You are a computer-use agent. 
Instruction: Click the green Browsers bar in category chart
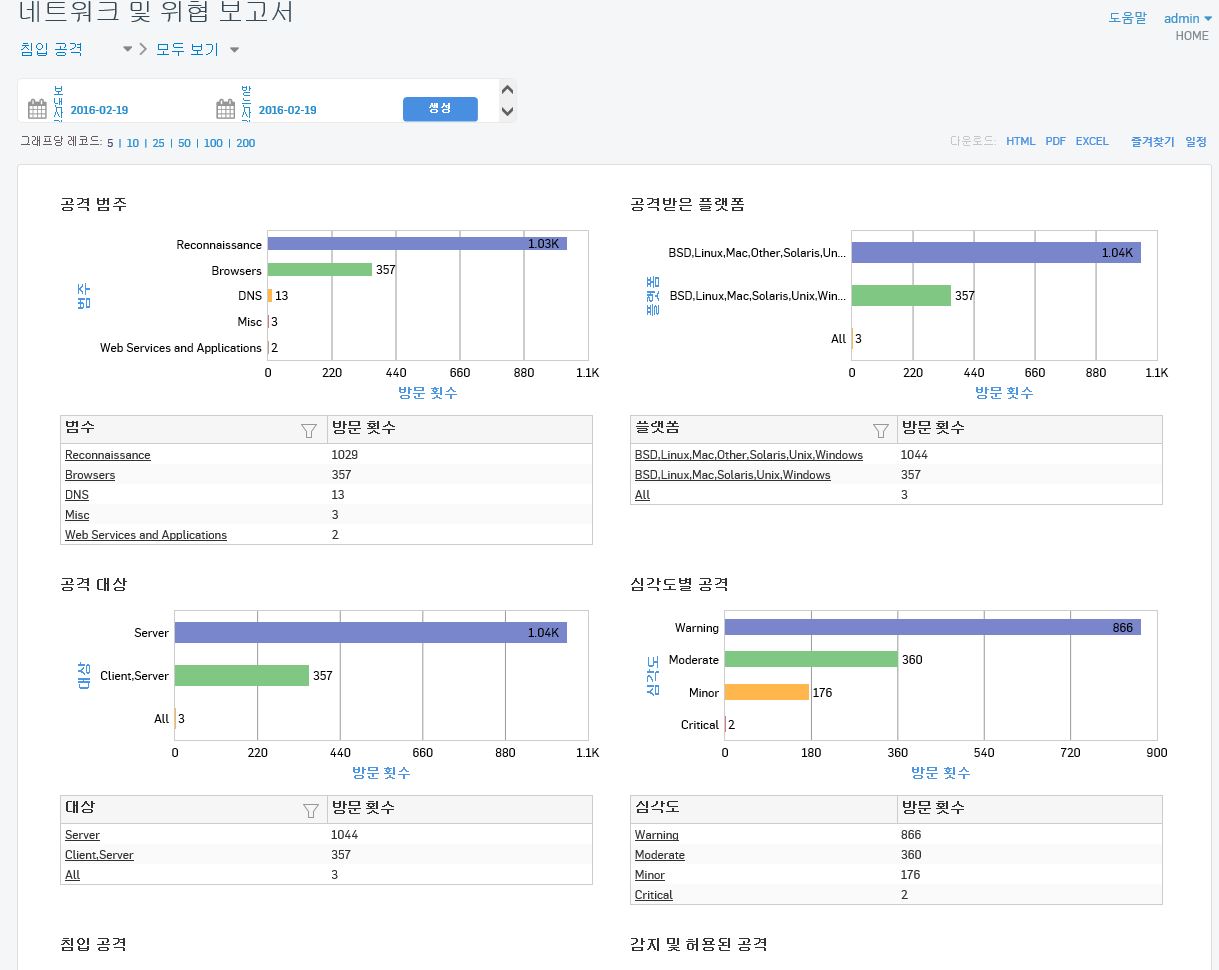320,270
